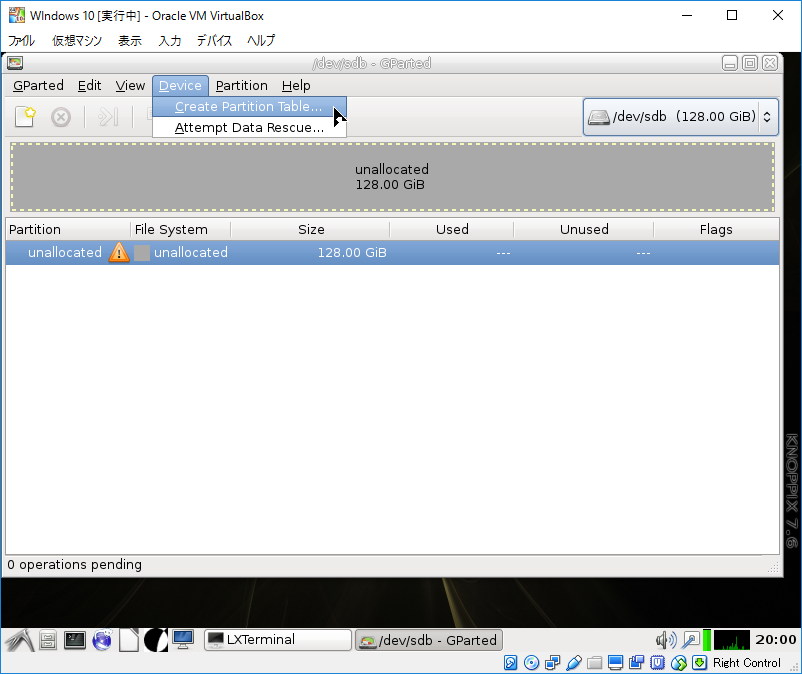Open VirtualBox 表示 menu

[x=129, y=40]
